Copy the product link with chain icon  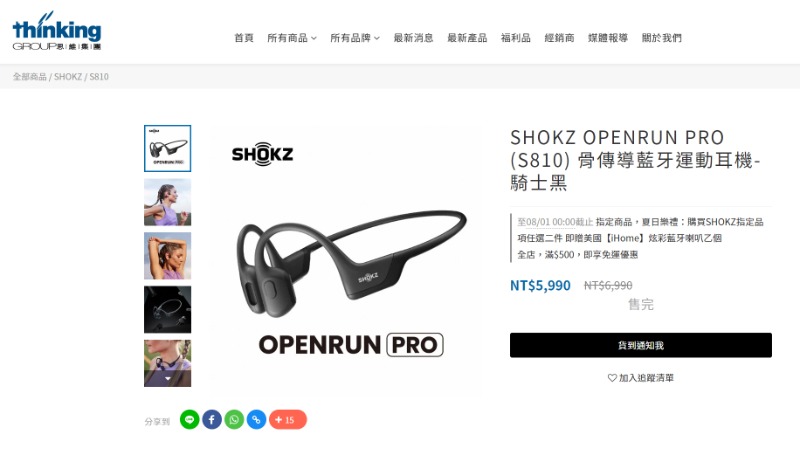click(257, 420)
